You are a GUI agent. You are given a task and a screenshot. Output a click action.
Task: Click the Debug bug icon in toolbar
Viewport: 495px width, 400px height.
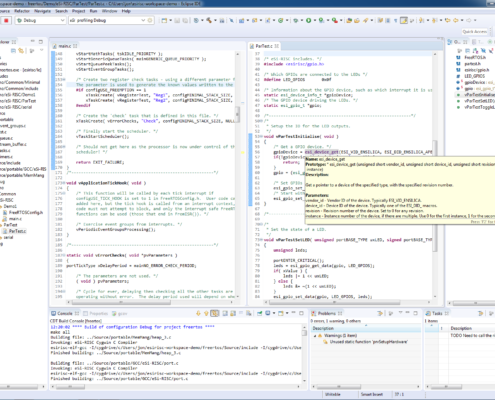click(295, 20)
